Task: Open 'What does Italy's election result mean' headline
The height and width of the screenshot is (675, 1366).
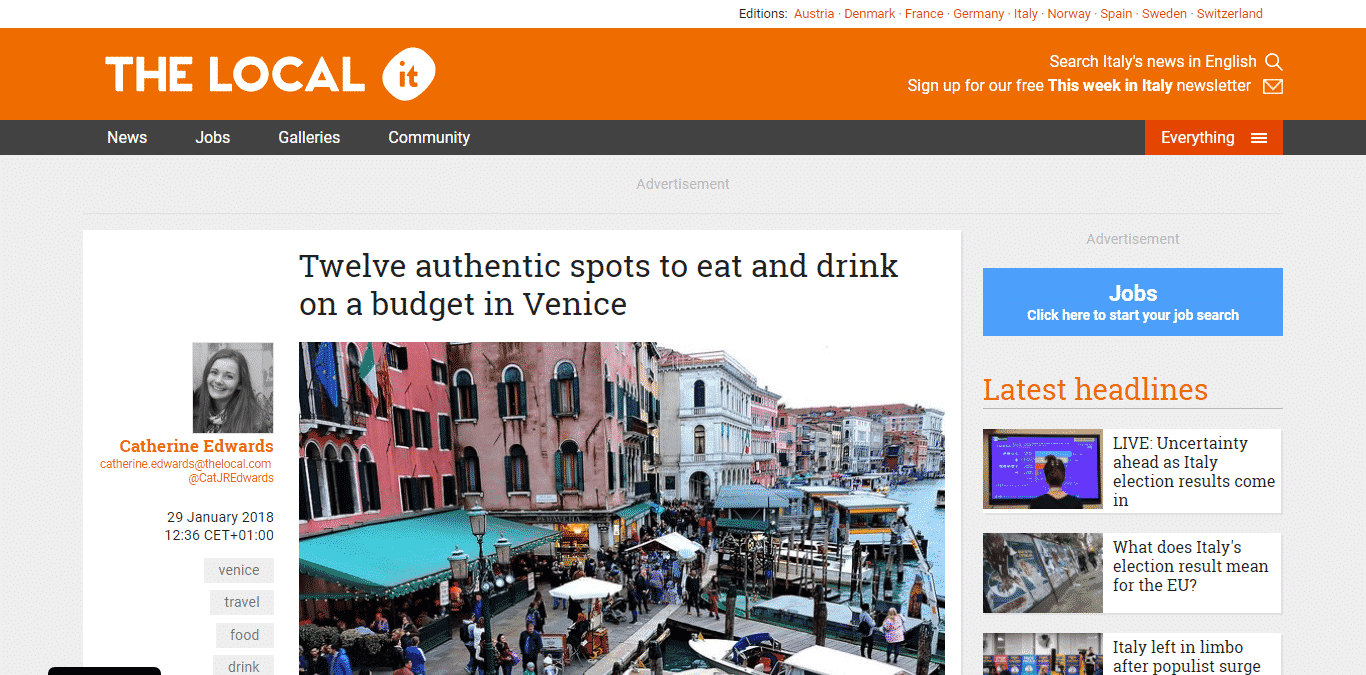Action: 1191,566
